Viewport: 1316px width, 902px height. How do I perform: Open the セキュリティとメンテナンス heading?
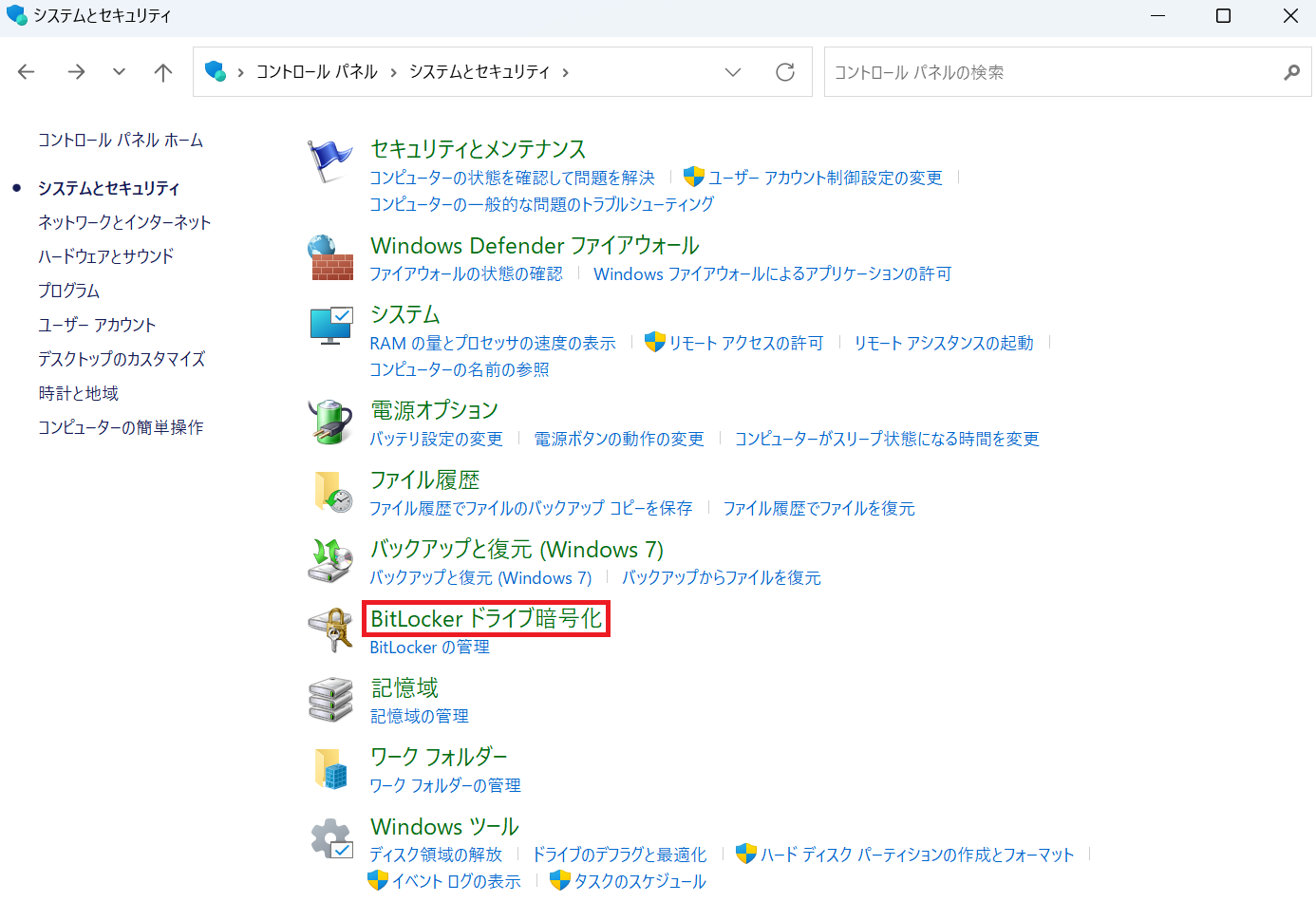pyautogui.click(x=479, y=149)
